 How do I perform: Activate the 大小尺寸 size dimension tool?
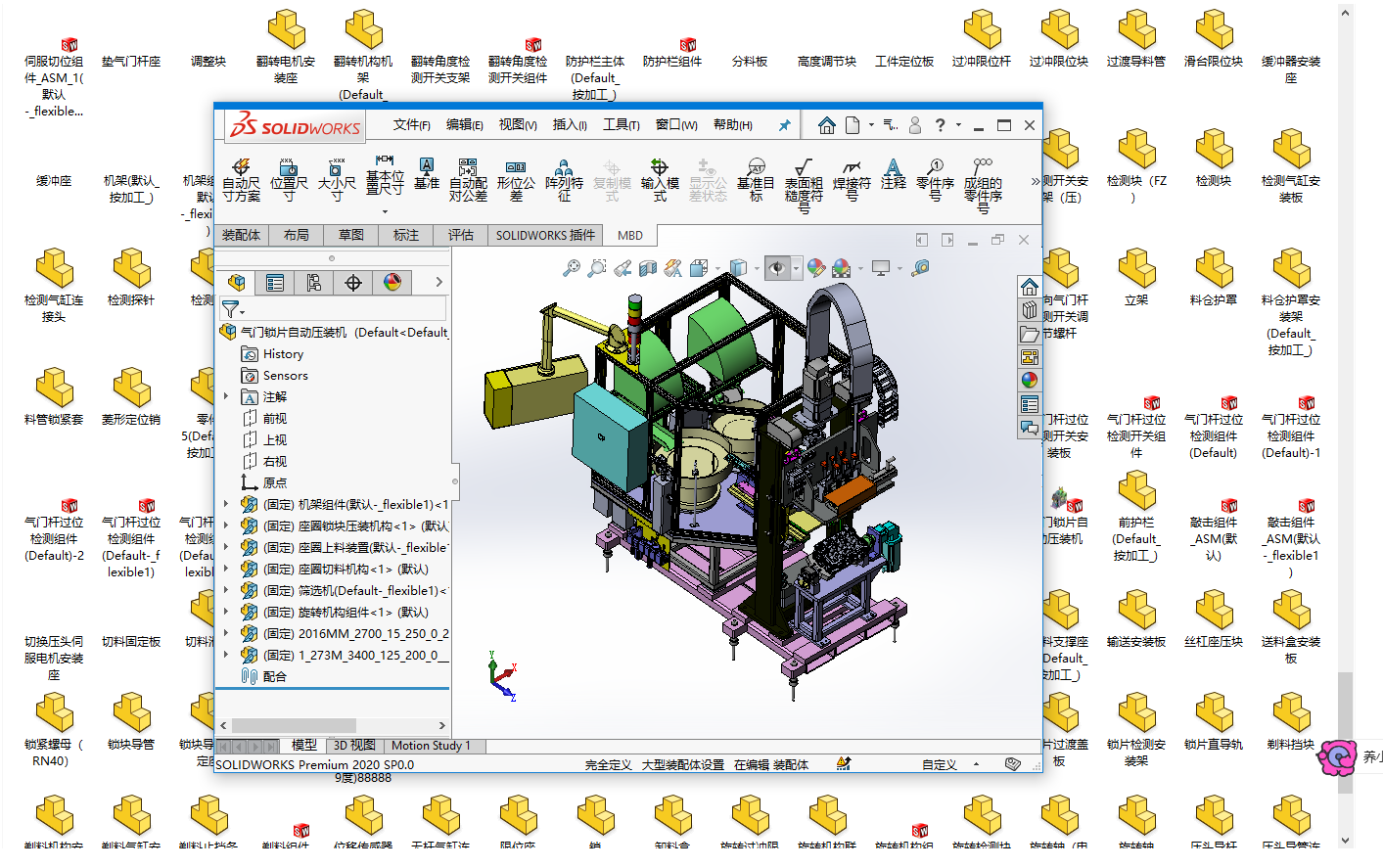[337, 179]
